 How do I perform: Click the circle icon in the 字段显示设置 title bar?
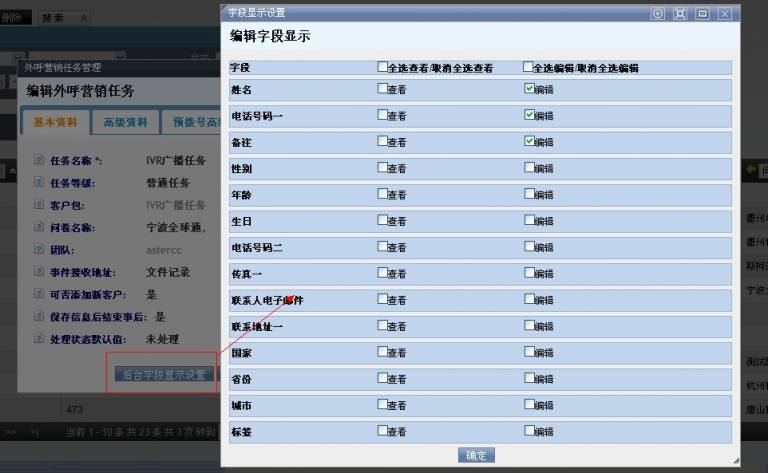[657, 13]
